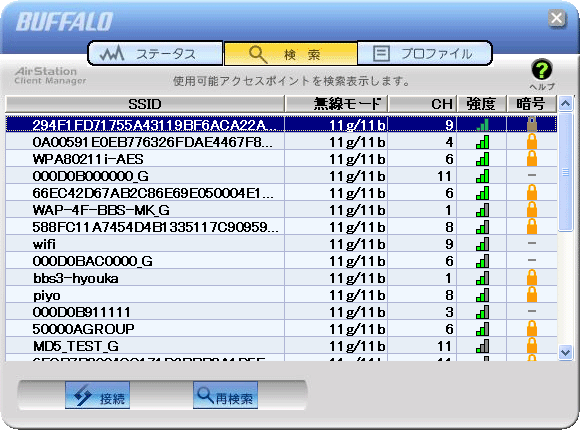Click the green question mark help icon
This screenshot has width=580, height=430.
click(542, 70)
